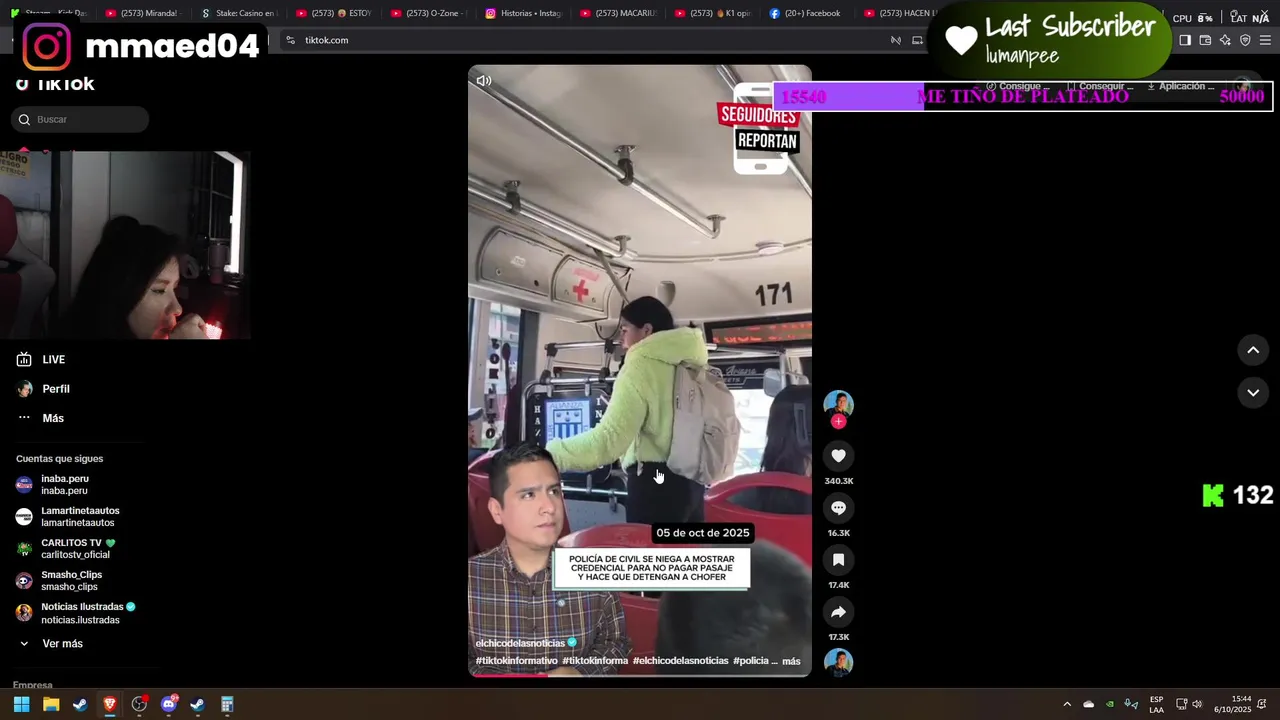Image resolution: width=1280 pixels, height=720 pixels.
Task: Open the Calculator taskbar icon
Action: click(227, 705)
